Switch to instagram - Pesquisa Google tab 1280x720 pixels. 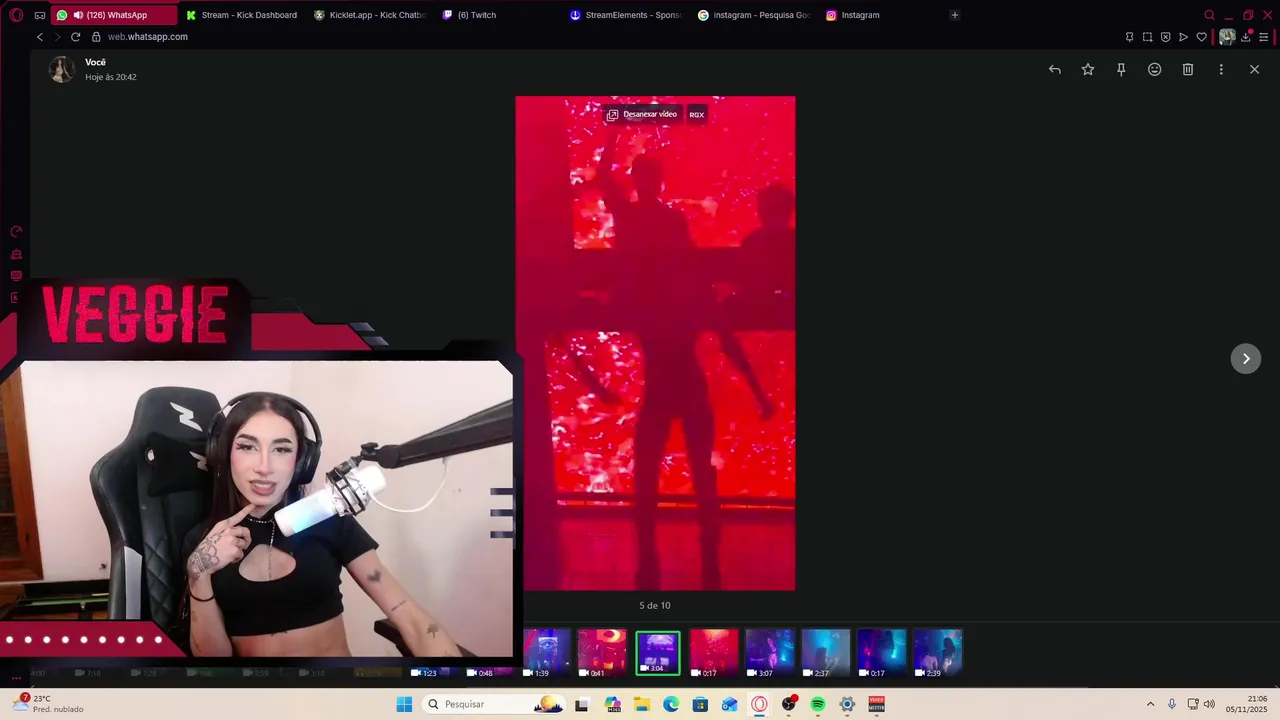[x=755, y=15]
